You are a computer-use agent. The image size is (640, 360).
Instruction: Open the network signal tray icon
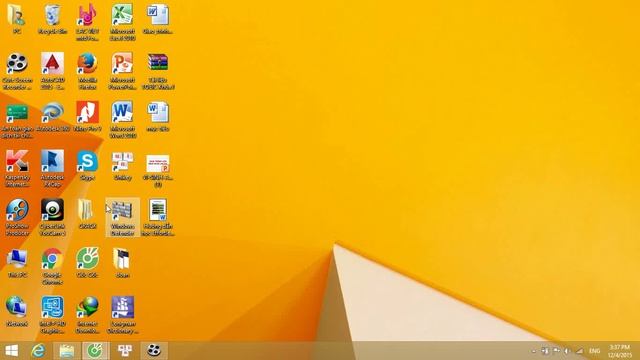580,351
